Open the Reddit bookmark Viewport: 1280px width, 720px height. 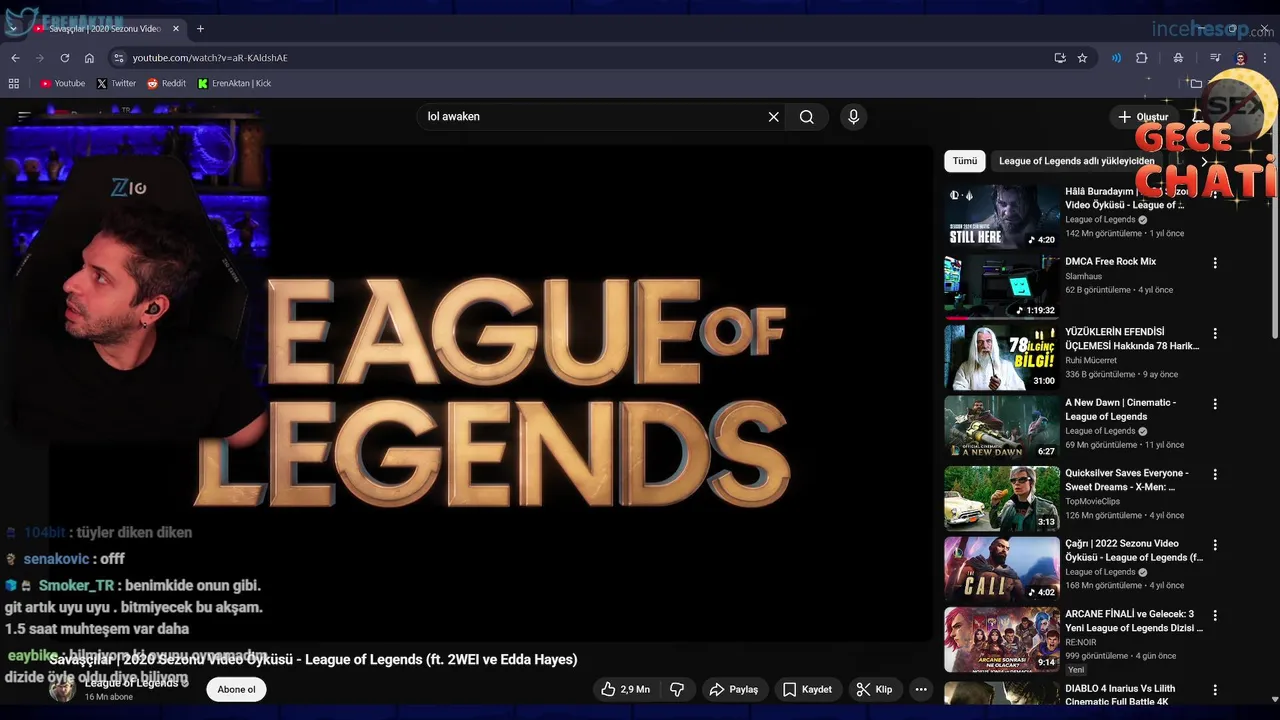(x=166, y=83)
